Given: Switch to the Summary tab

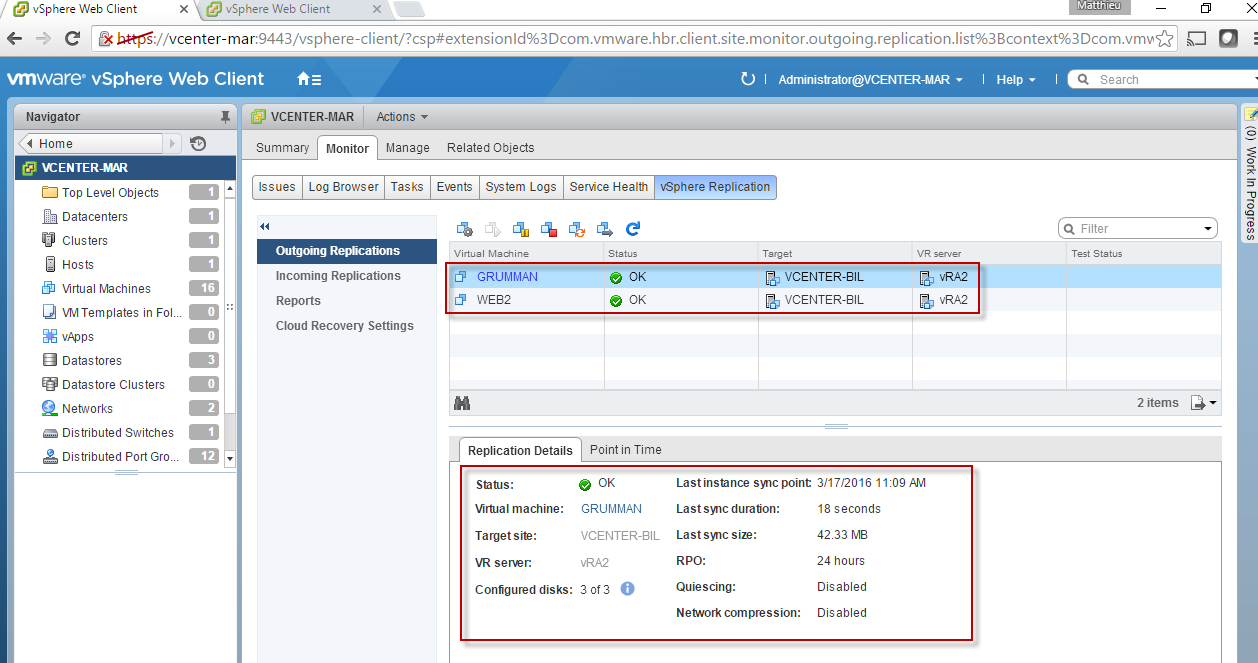Looking at the screenshot, I should 283,147.
